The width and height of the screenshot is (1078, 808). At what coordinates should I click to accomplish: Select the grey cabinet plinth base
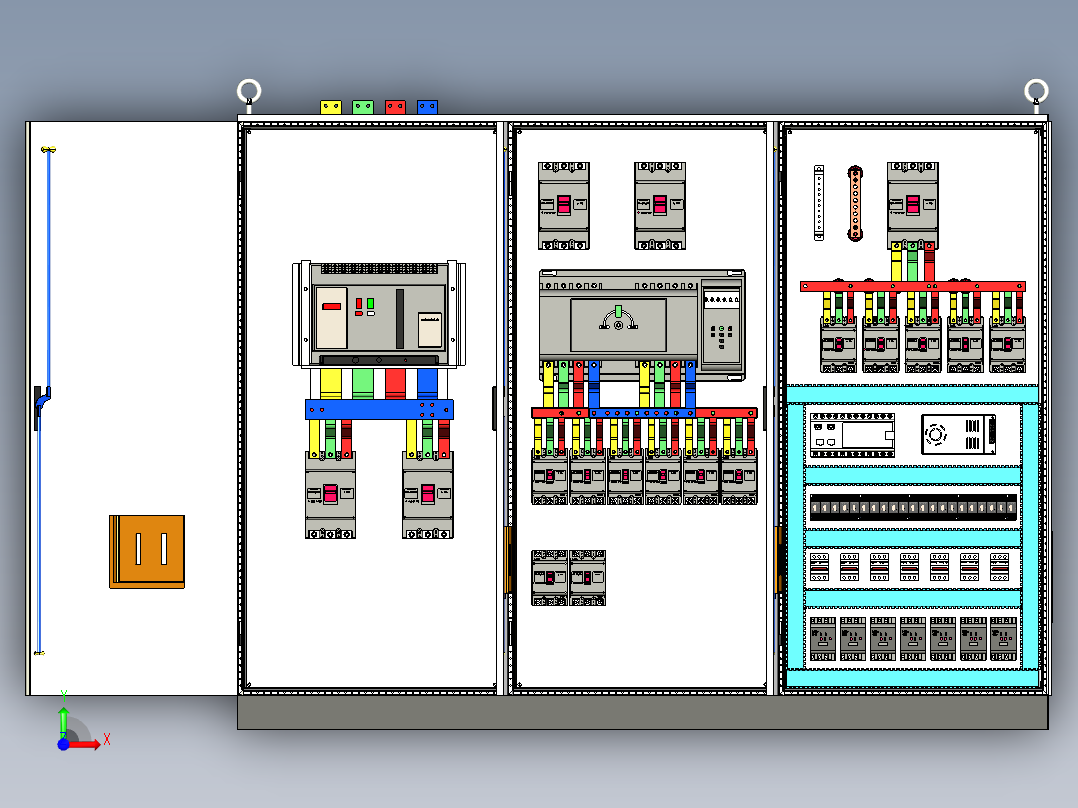[643, 712]
